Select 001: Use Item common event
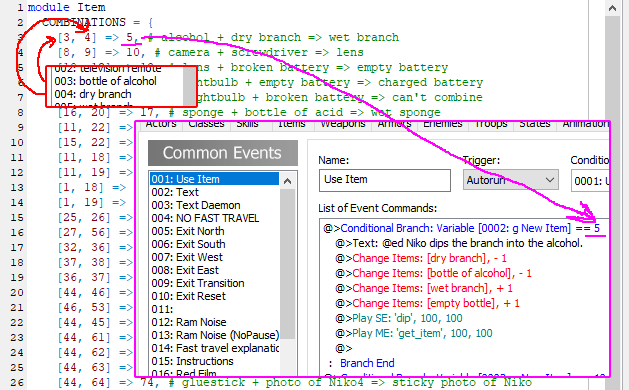This screenshot has height=390, width=629. (214, 179)
